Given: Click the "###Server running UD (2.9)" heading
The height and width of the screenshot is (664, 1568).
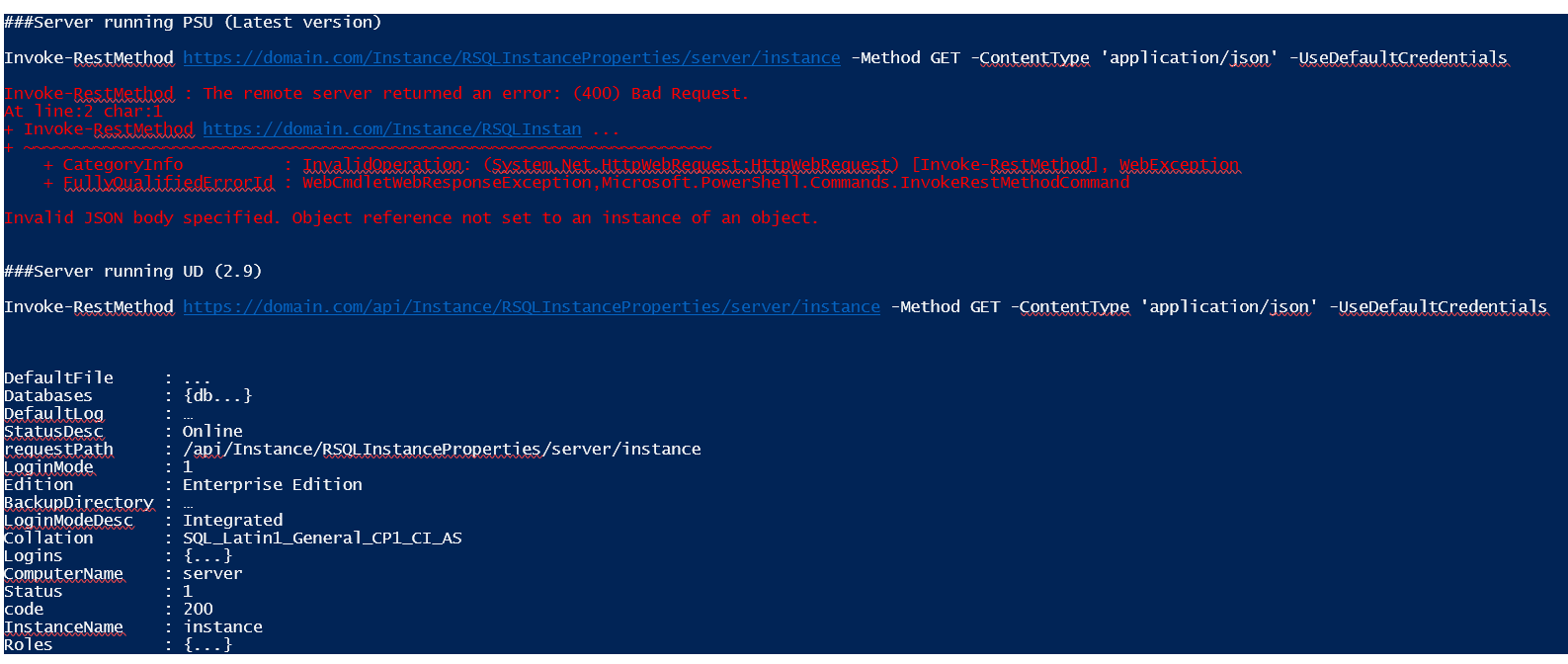Looking at the screenshot, I should (132, 271).
